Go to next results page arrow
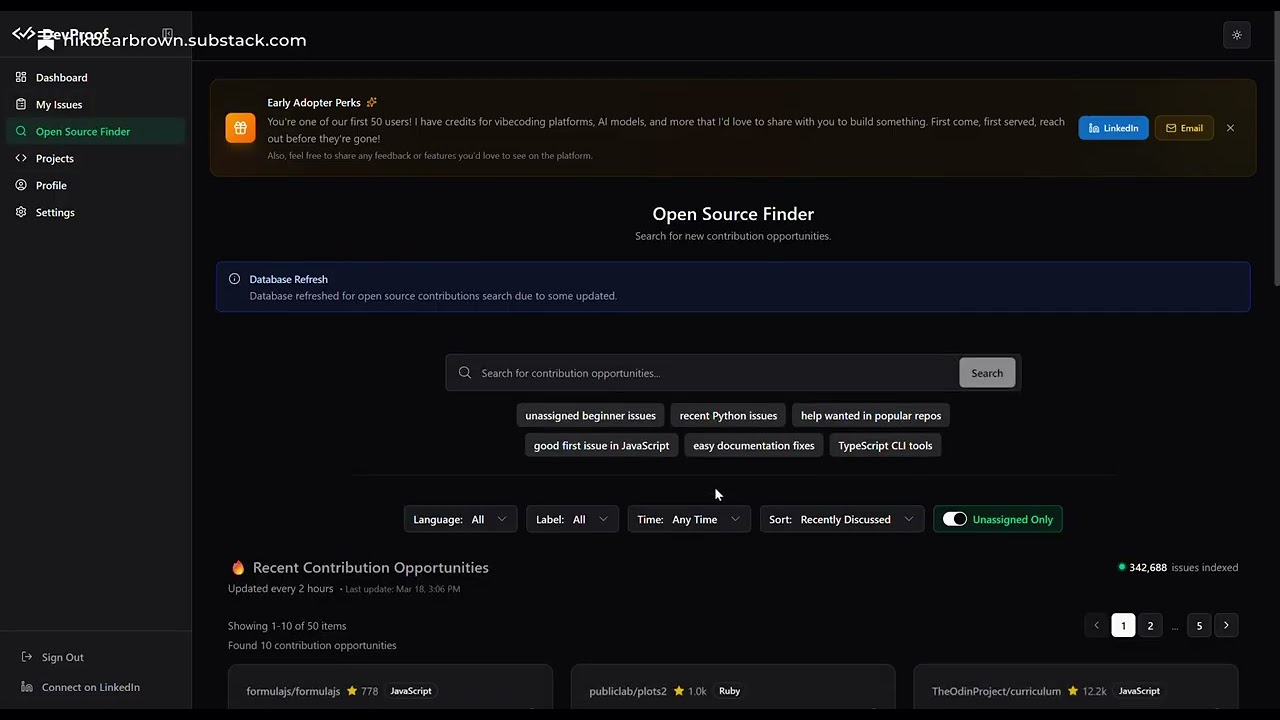The image size is (1280, 720). 1226,626
